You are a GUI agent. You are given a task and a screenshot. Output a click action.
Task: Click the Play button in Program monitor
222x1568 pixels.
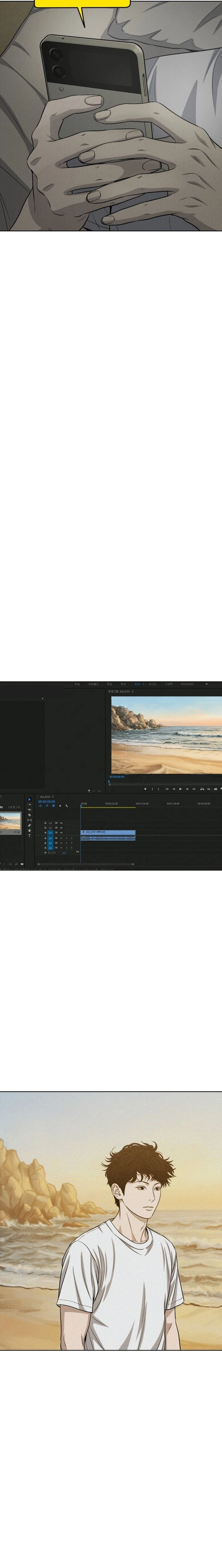point(181,789)
